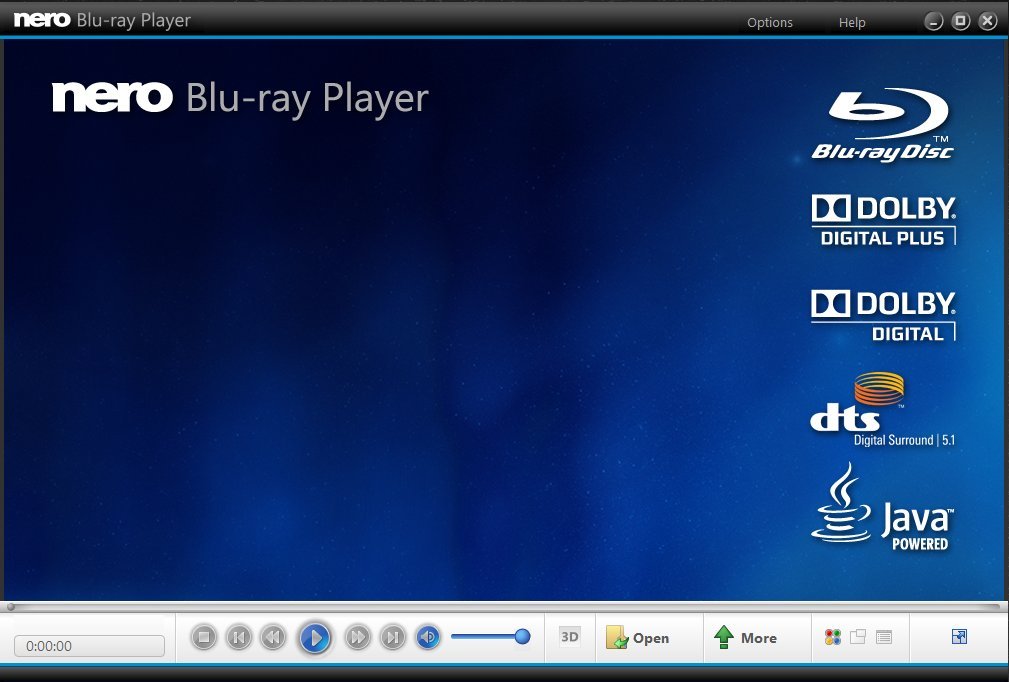Click the rewind button

click(272, 637)
